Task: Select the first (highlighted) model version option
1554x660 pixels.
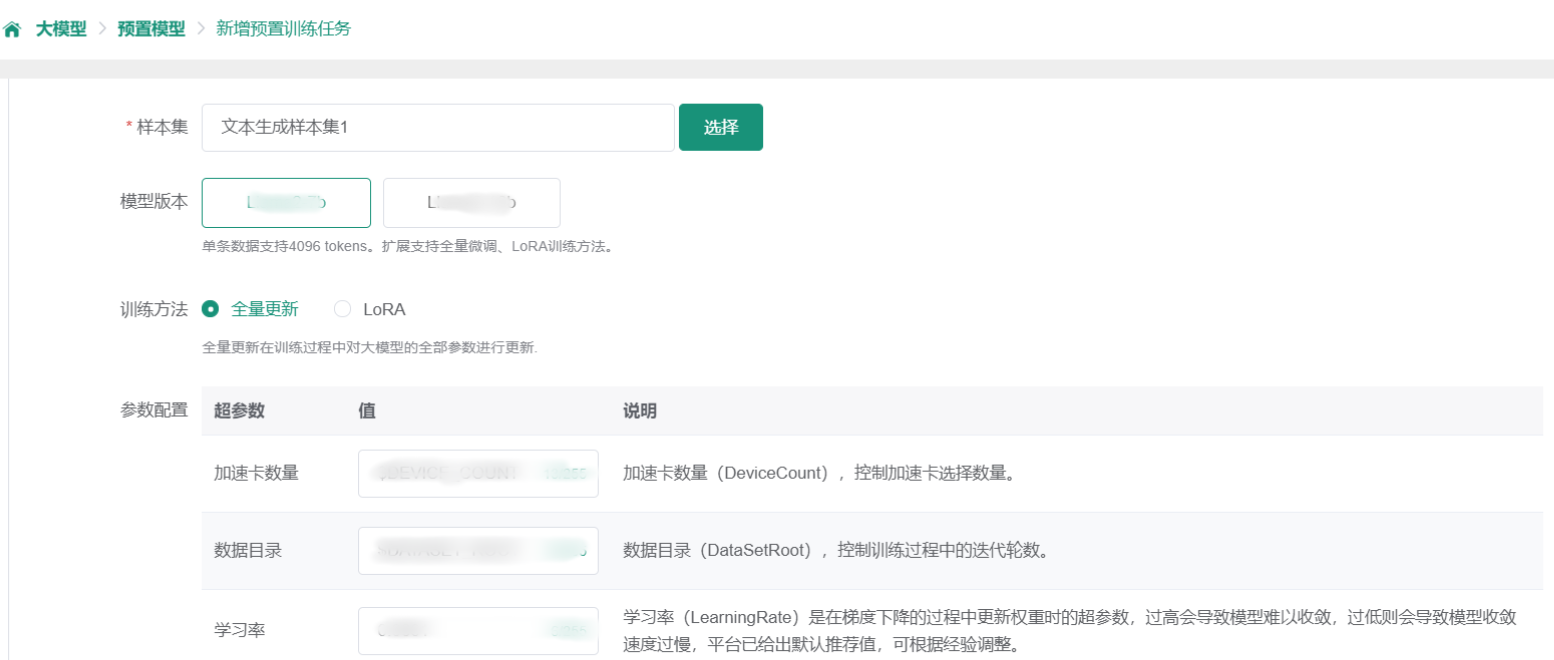Action: click(x=286, y=203)
